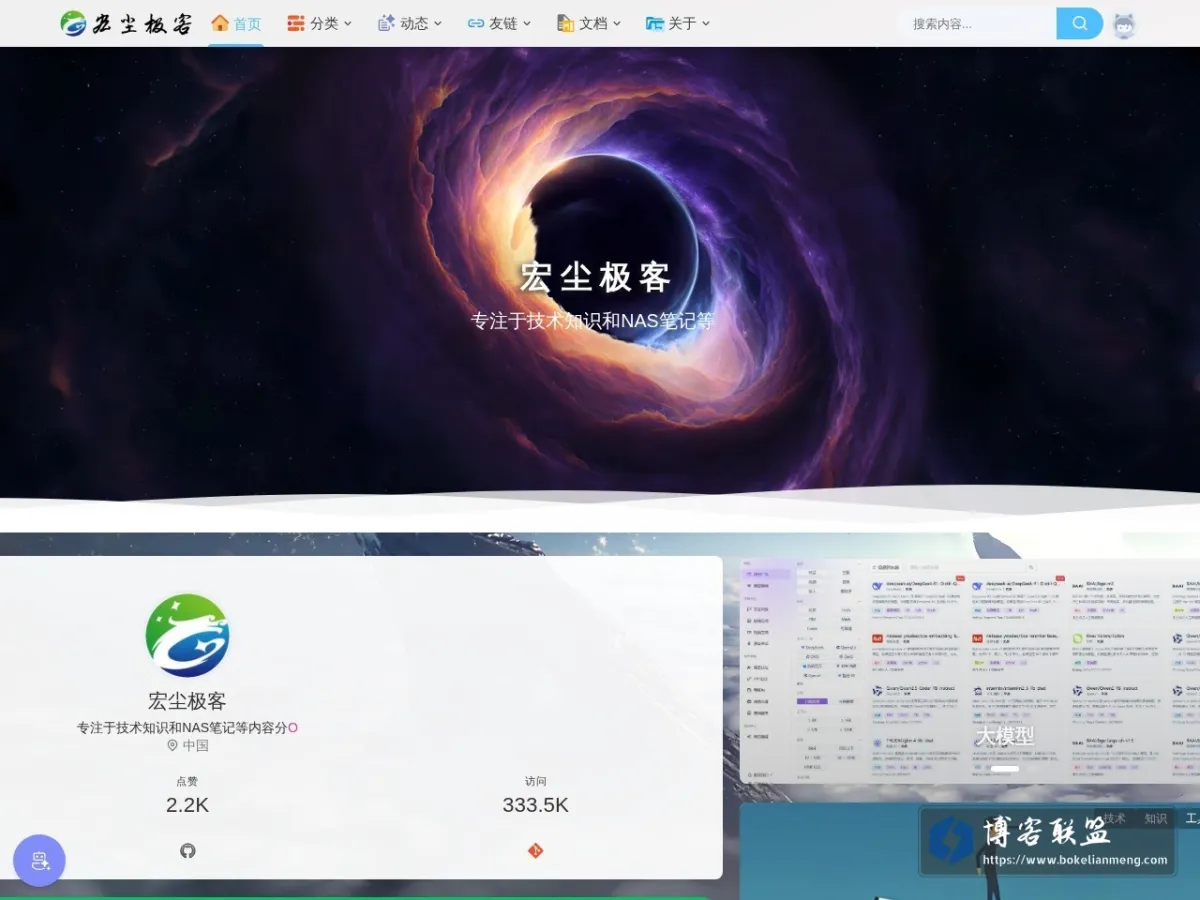Open the red Git icon in profile card

[535, 851]
